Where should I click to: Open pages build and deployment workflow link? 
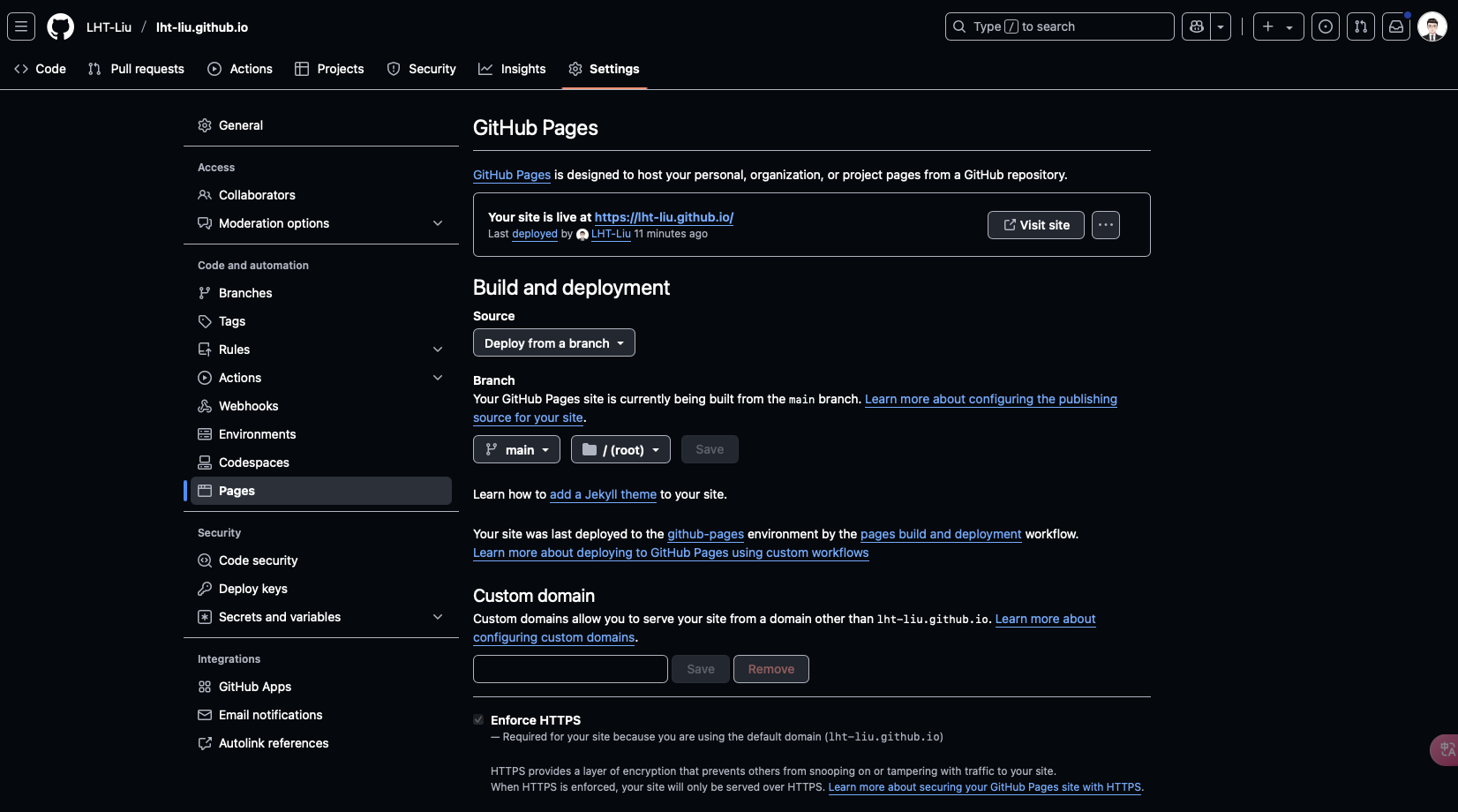(941, 534)
